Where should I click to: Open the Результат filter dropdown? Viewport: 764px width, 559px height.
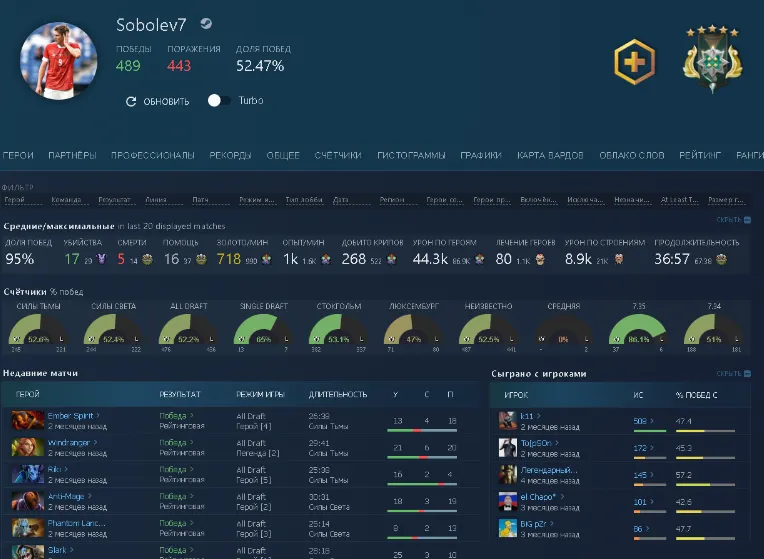(x=115, y=200)
